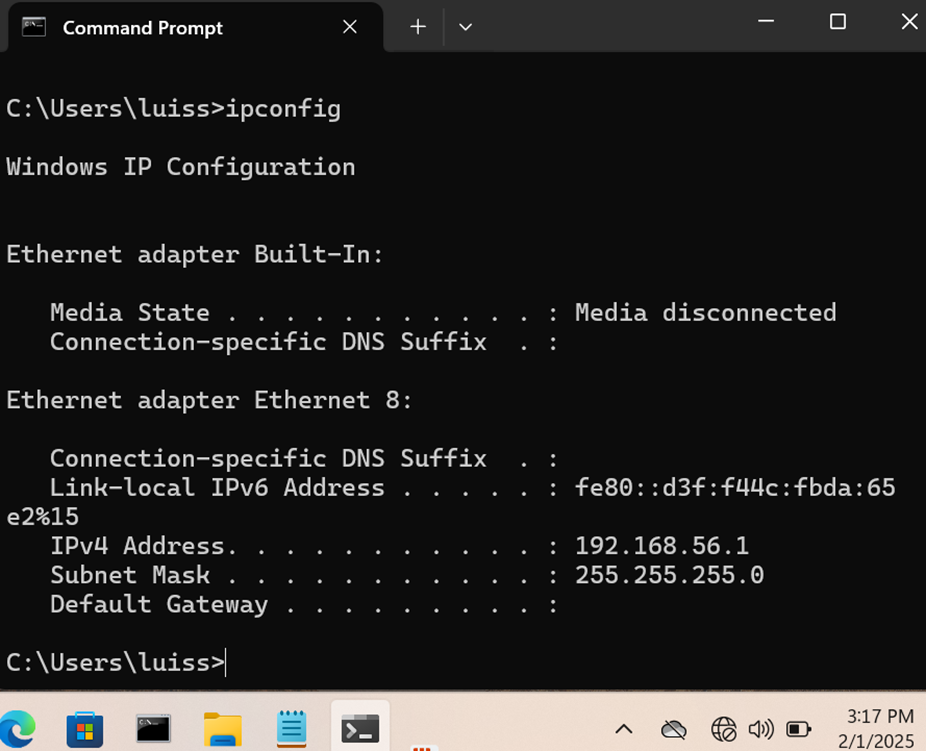Screen dimensions: 926x751
Task: Switch to the active Terminal taskbar icon
Action: pyautogui.click(x=360, y=729)
